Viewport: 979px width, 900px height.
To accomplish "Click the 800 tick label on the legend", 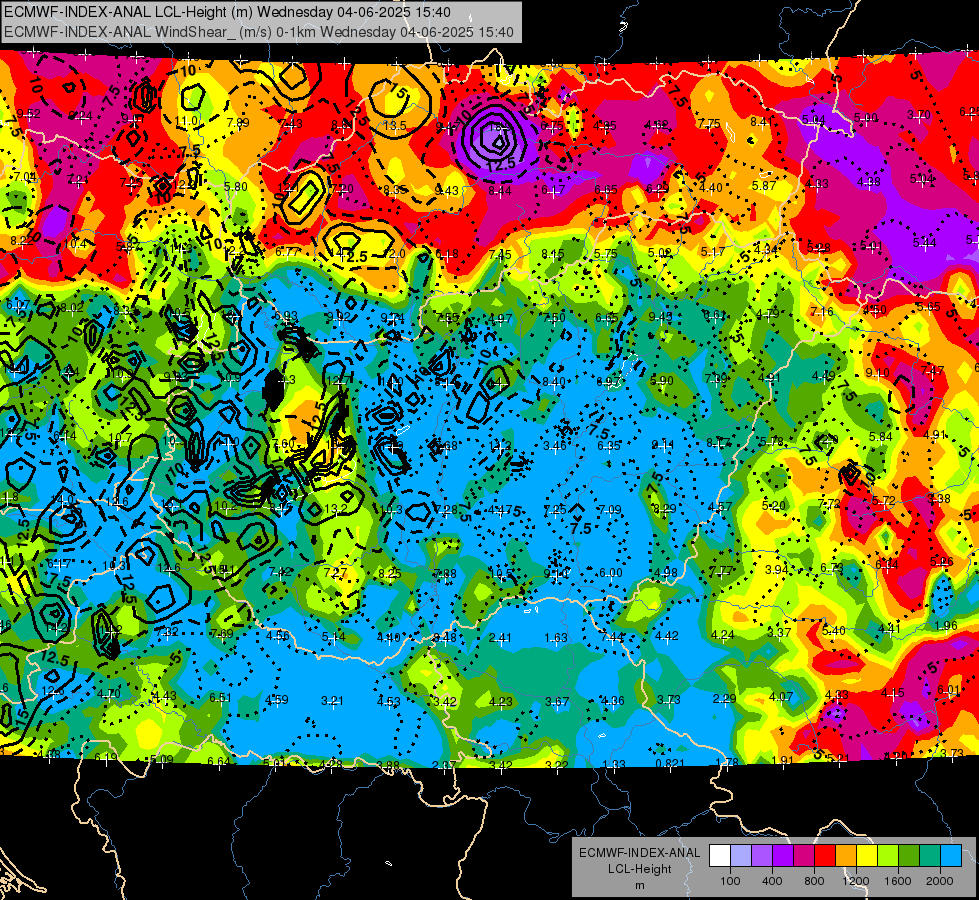I will pos(814,881).
